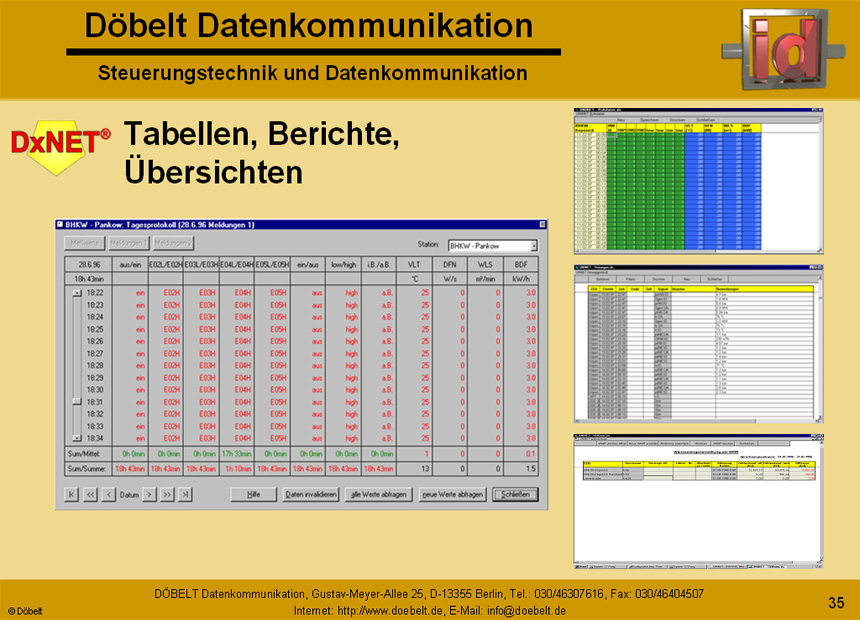Image resolution: width=860 pixels, height=620 pixels.
Task: Click the kW/h unit cell under BDF
Action: tap(521, 279)
